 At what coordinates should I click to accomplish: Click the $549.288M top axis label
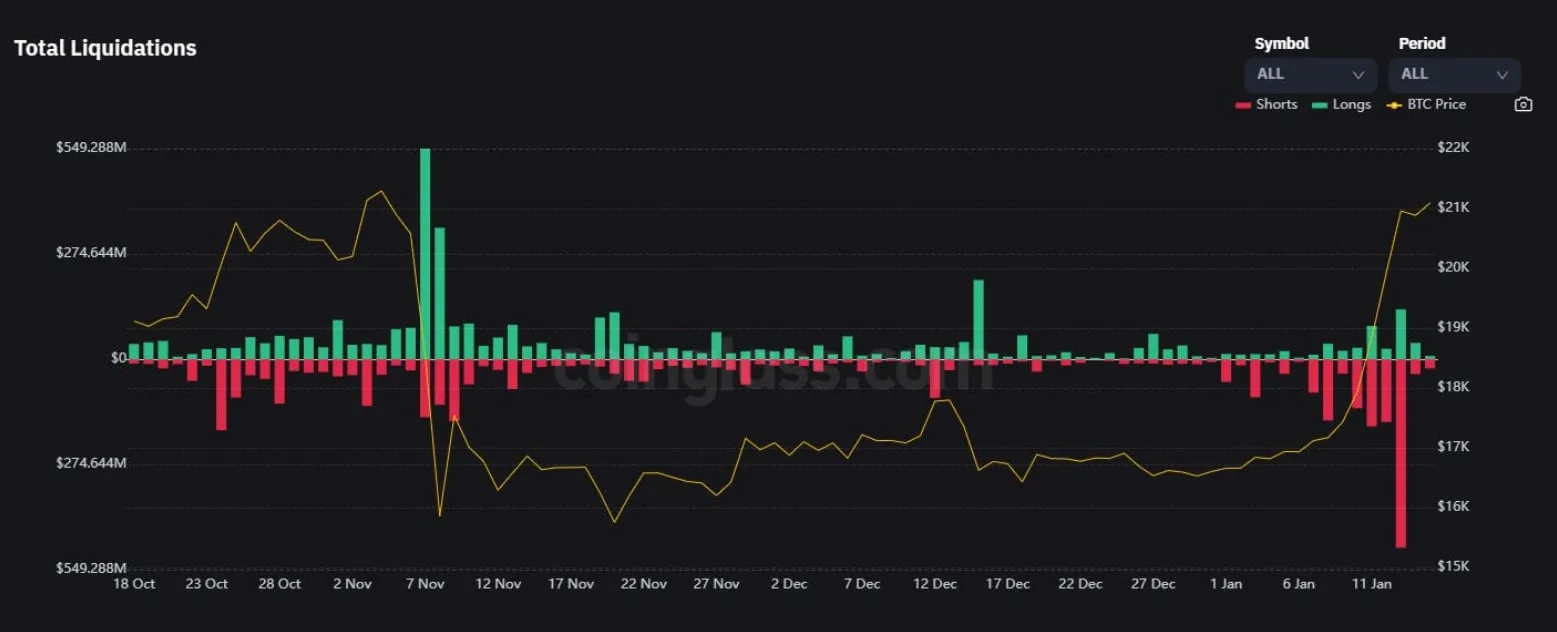click(91, 148)
